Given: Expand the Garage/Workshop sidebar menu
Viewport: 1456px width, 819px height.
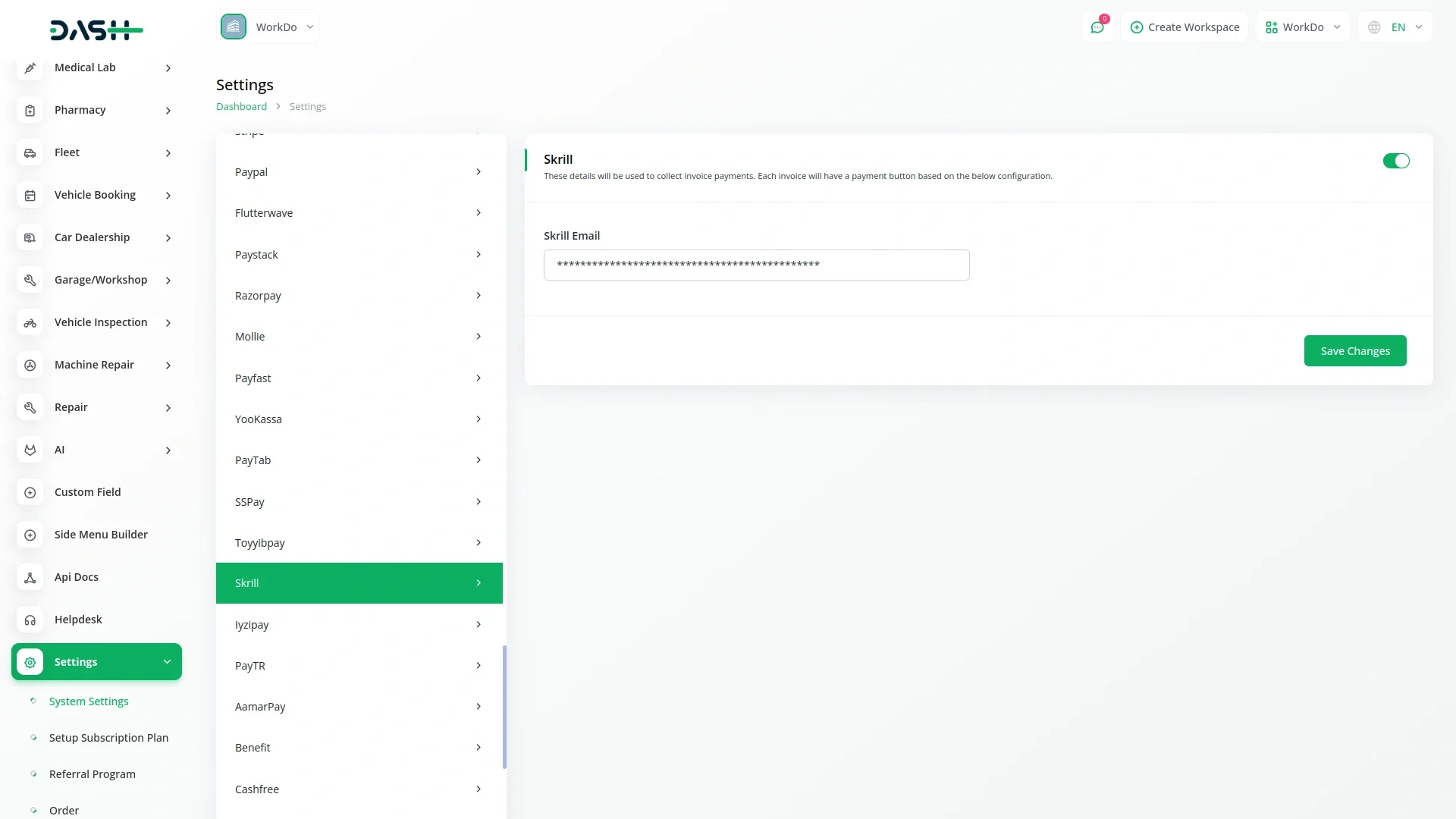Looking at the screenshot, I should point(101,280).
